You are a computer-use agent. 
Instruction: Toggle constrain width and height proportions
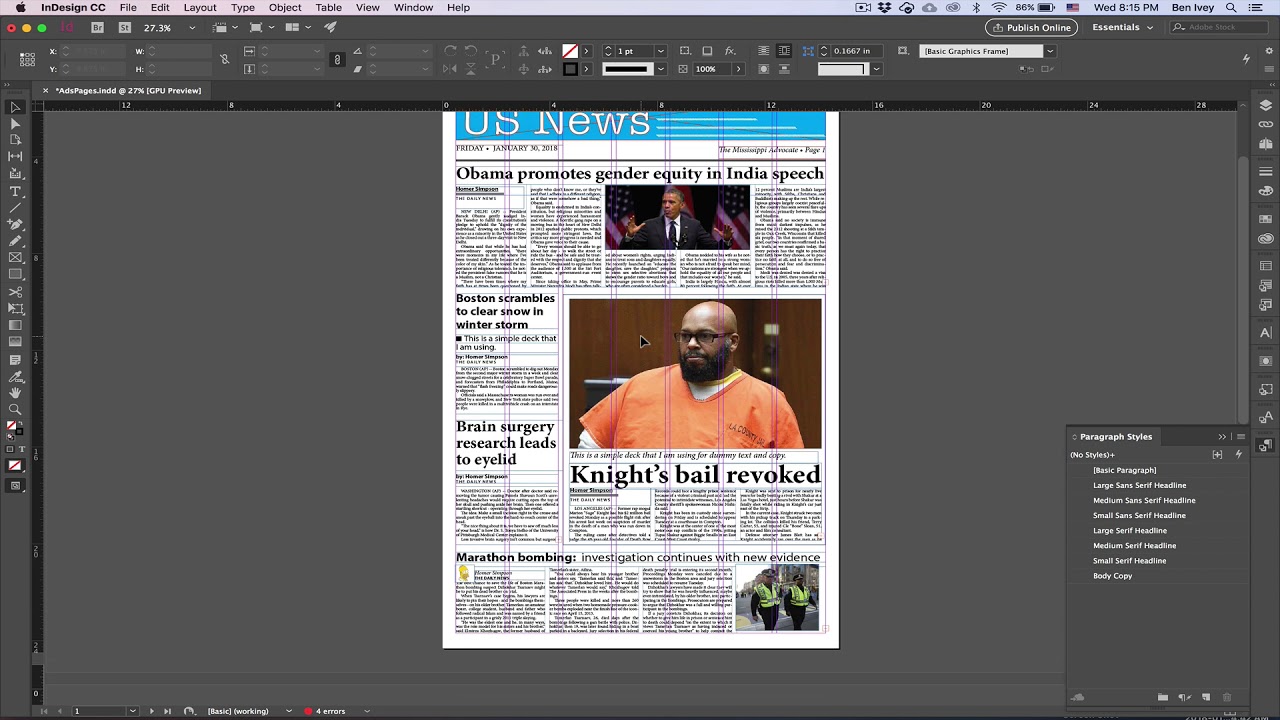point(224,60)
